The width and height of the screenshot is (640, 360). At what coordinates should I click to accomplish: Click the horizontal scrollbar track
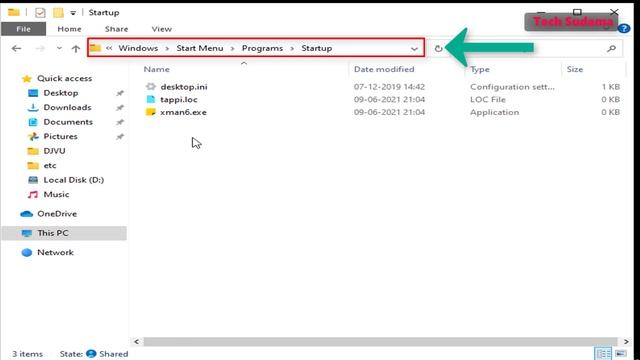(380, 342)
